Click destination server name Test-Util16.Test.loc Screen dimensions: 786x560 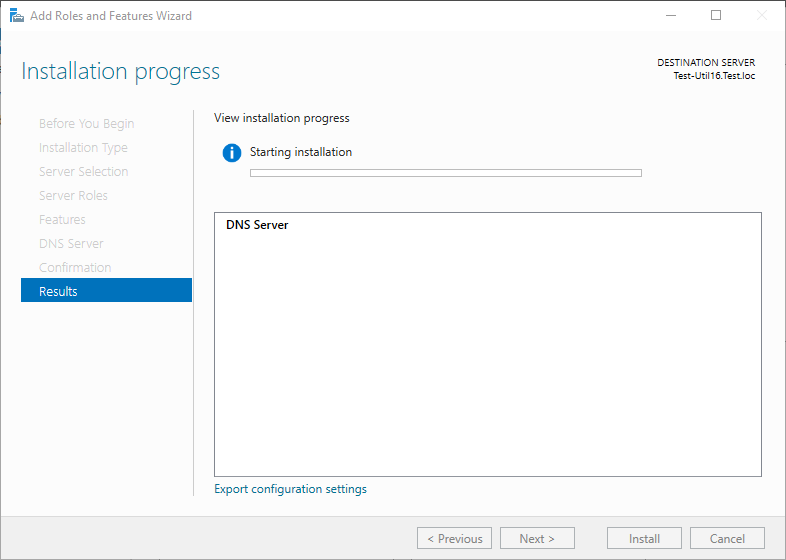[x=714, y=76]
